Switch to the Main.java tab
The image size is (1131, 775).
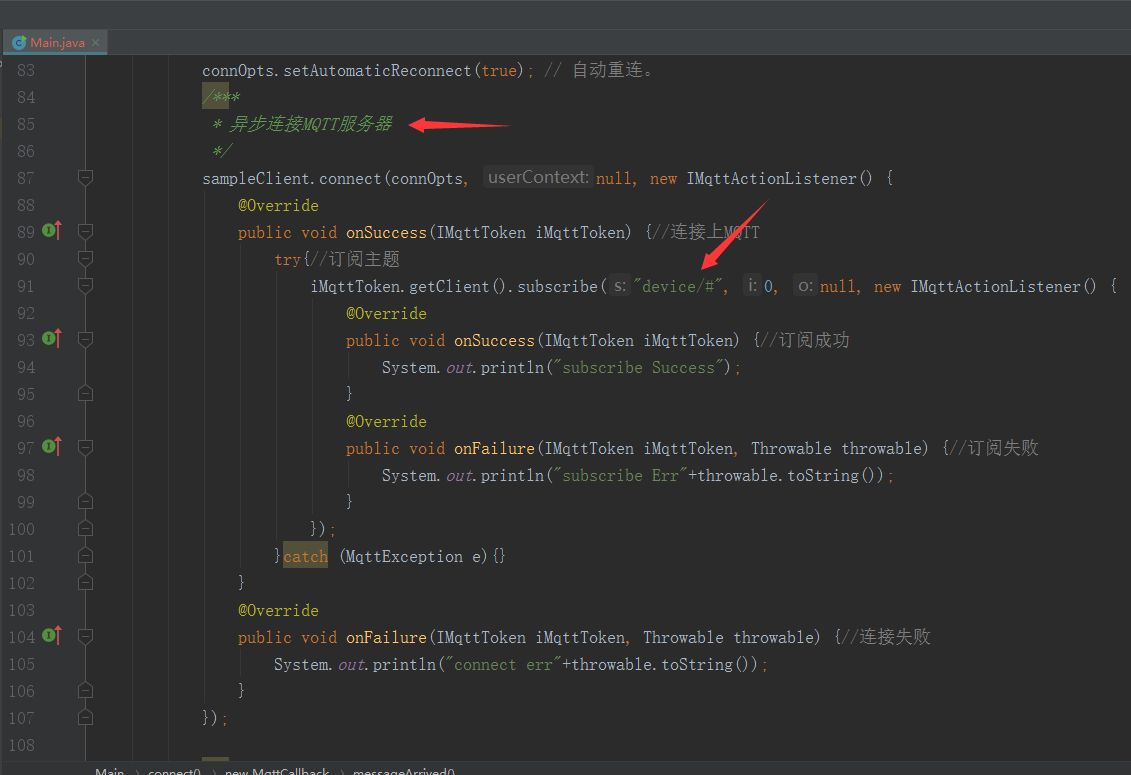(56, 43)
